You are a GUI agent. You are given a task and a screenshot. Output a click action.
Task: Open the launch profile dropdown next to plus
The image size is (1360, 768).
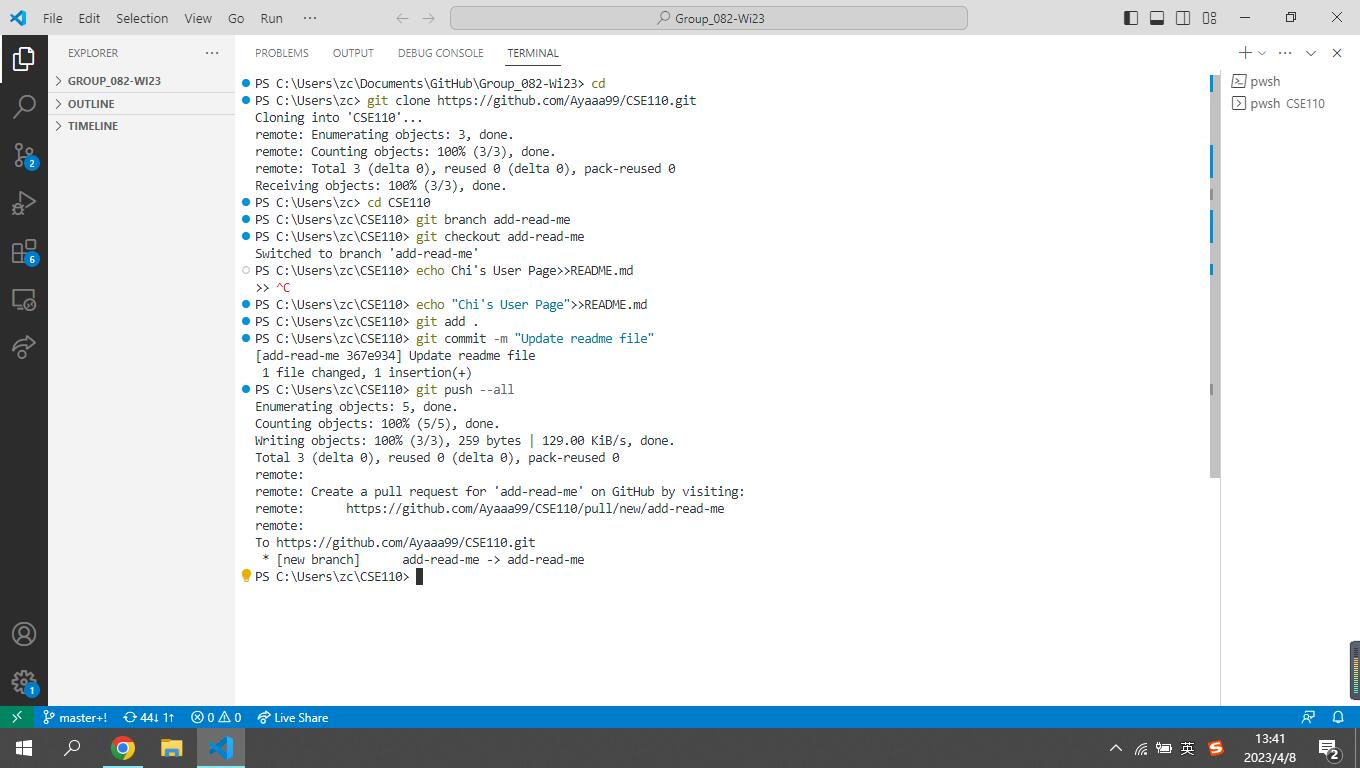click(1262, 53)
